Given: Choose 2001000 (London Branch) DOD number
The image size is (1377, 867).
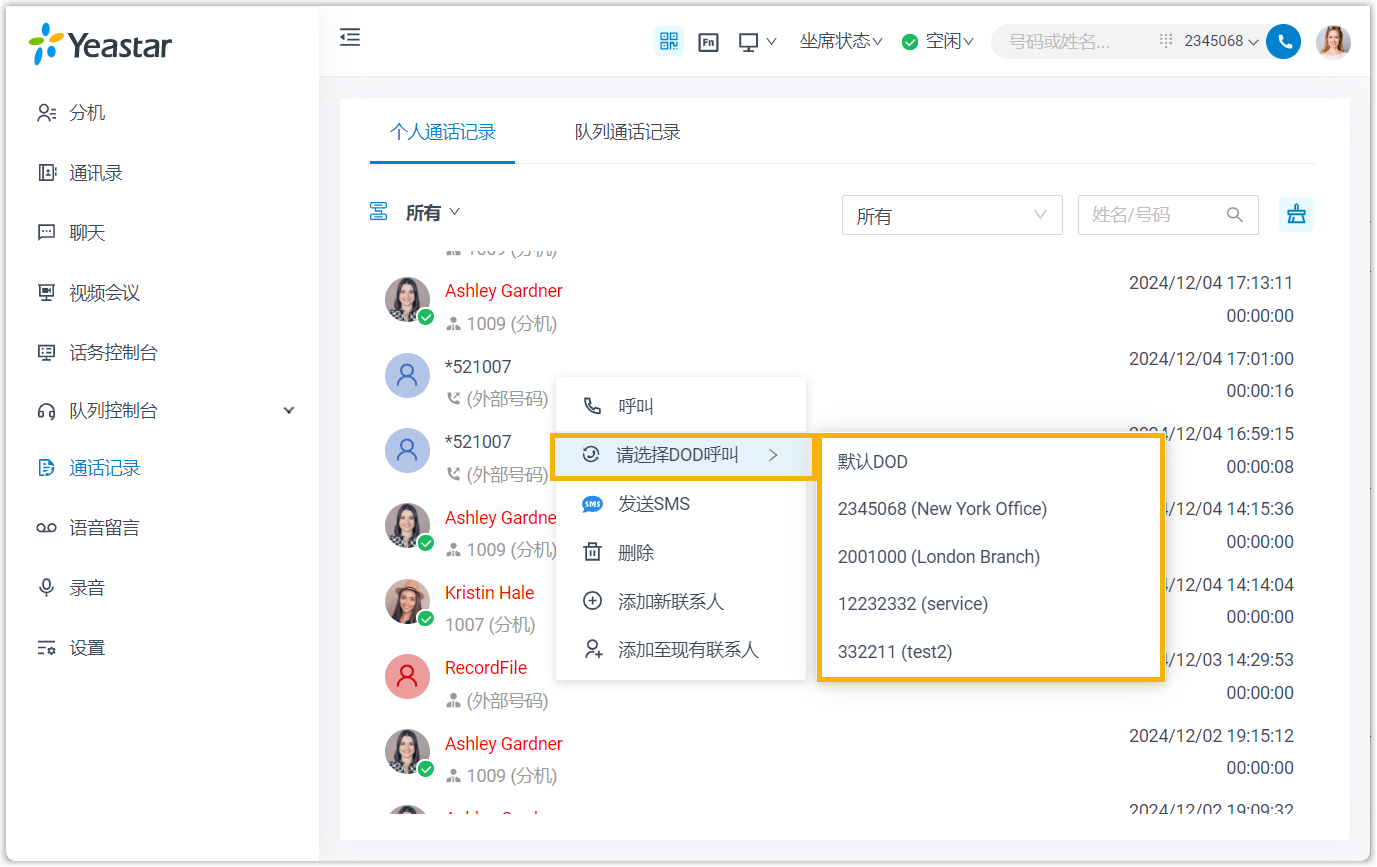Looking at the screenshot, I should [x=938, y=557].
